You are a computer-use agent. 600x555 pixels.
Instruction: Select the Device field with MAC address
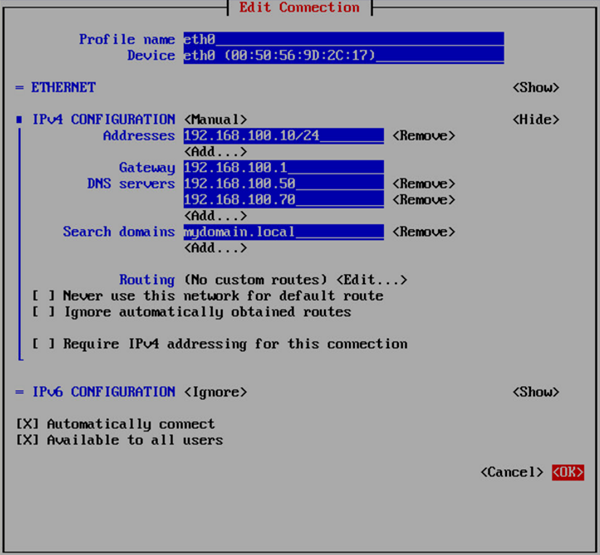pyautogui.click(x=344, y=56)
